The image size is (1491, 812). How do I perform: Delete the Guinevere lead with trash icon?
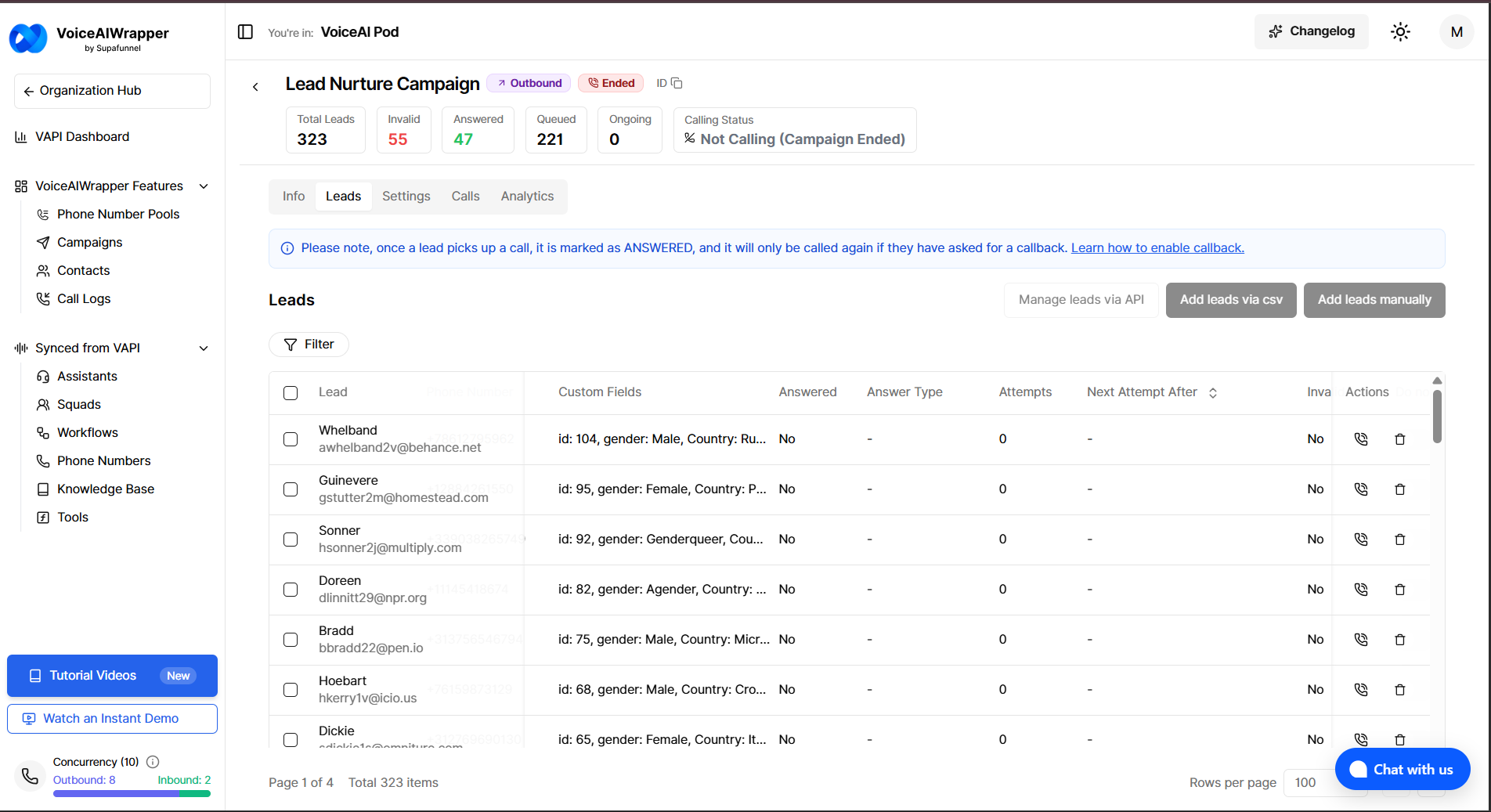tap(1400, 489)
